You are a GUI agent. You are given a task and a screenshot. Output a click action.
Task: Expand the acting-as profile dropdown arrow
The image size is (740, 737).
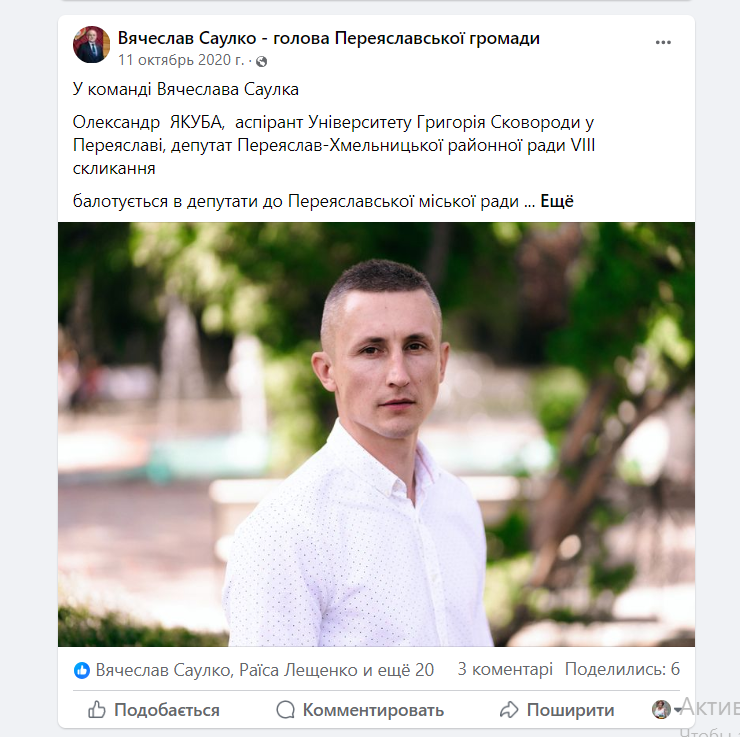coord(677,710)
